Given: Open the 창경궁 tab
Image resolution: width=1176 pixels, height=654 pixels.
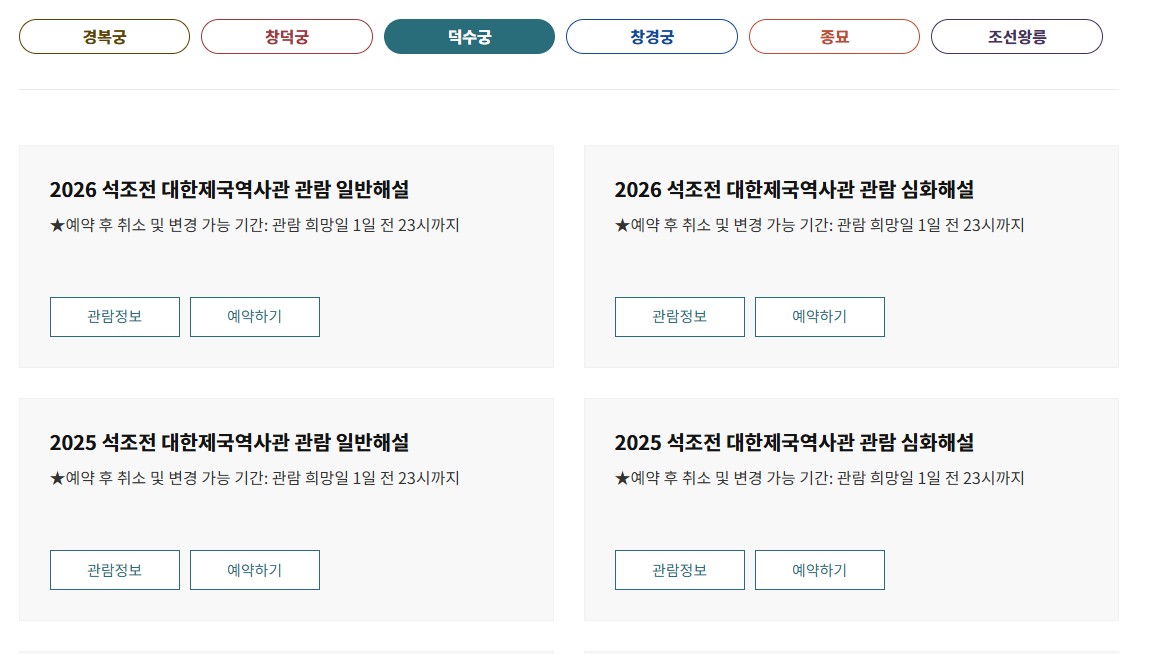Looking at the screenshot, I should click(x=651, y=37).
